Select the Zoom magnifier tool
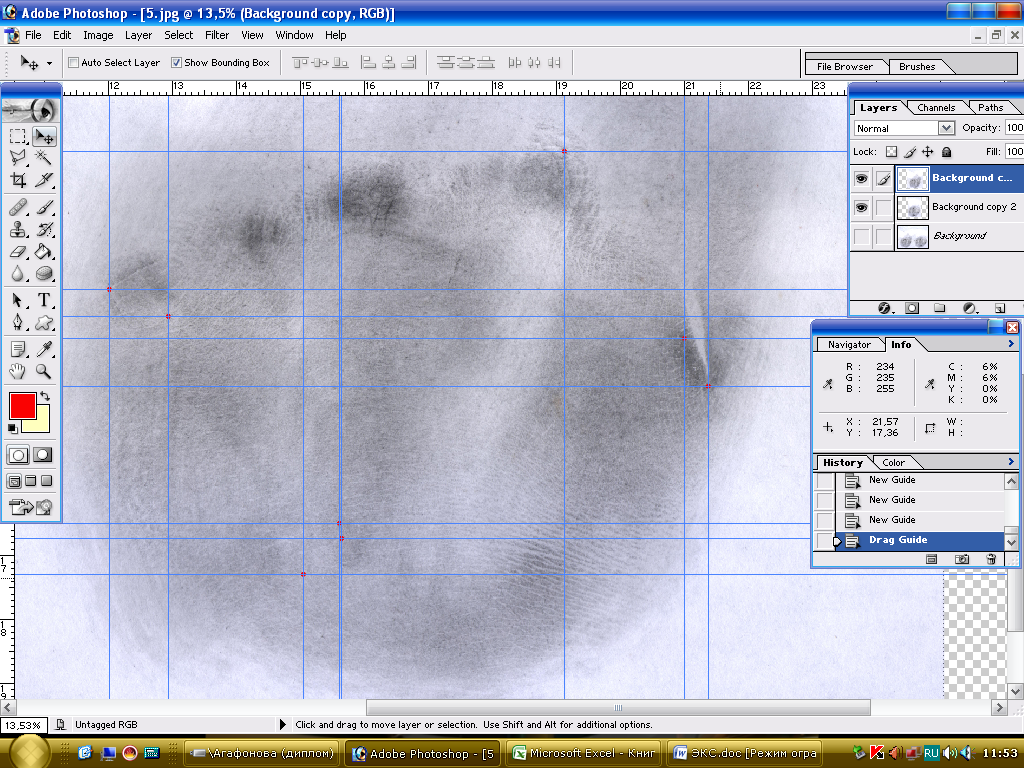The image size is (1024, 768). [x=44, y=371]
